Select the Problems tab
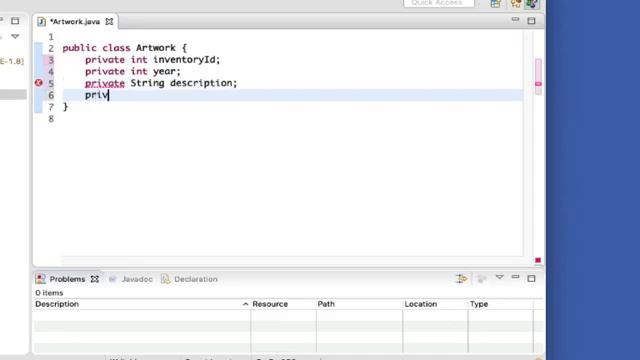The width and height of the screenshot is (640, 360). (x=67, y=279)
